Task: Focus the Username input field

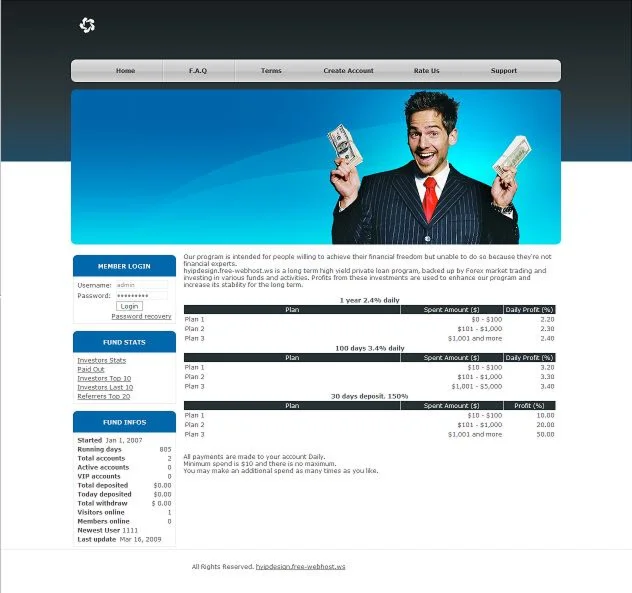Action: coord(142,285)
